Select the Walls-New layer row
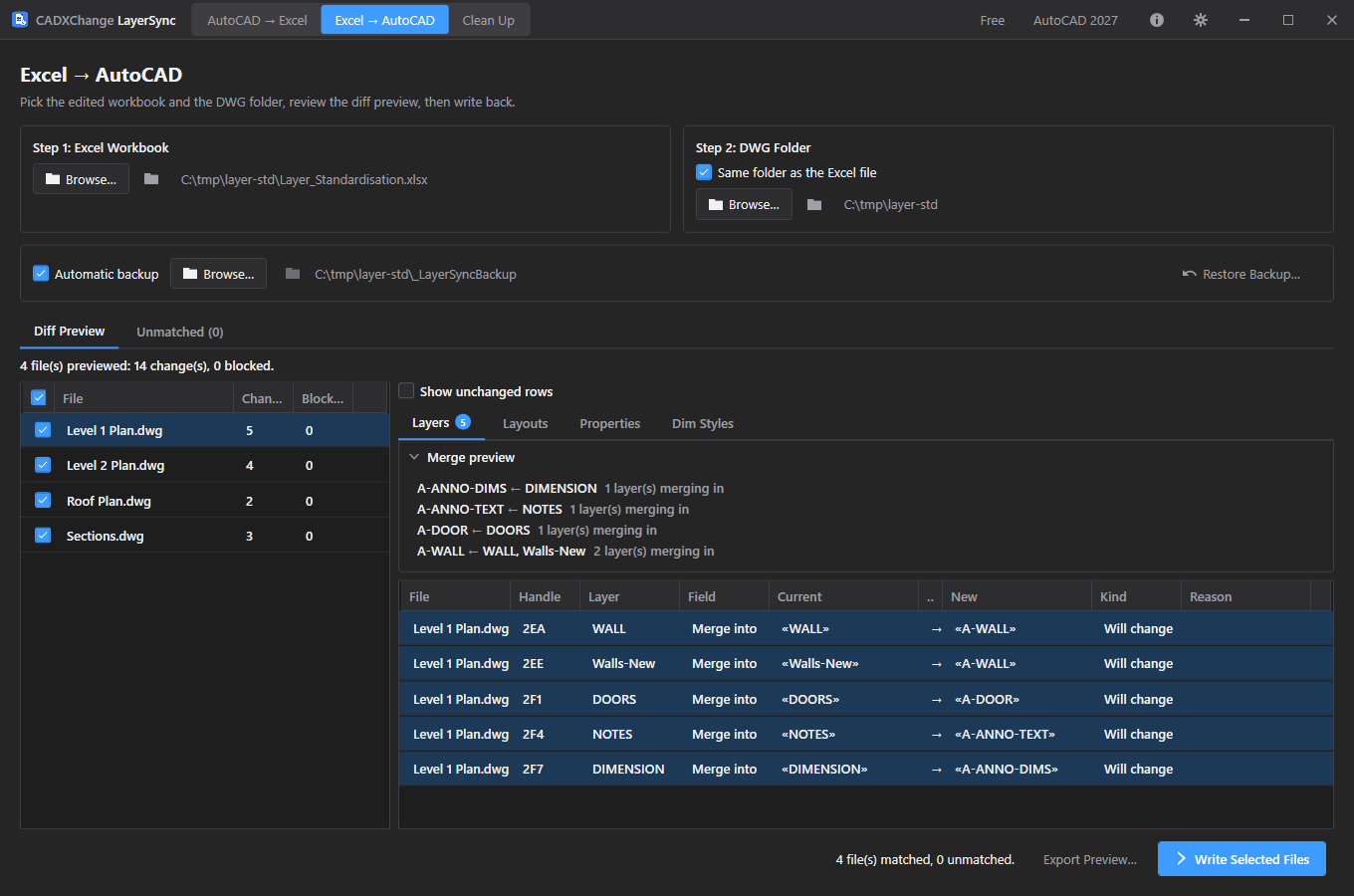 (x=866, y=664)
